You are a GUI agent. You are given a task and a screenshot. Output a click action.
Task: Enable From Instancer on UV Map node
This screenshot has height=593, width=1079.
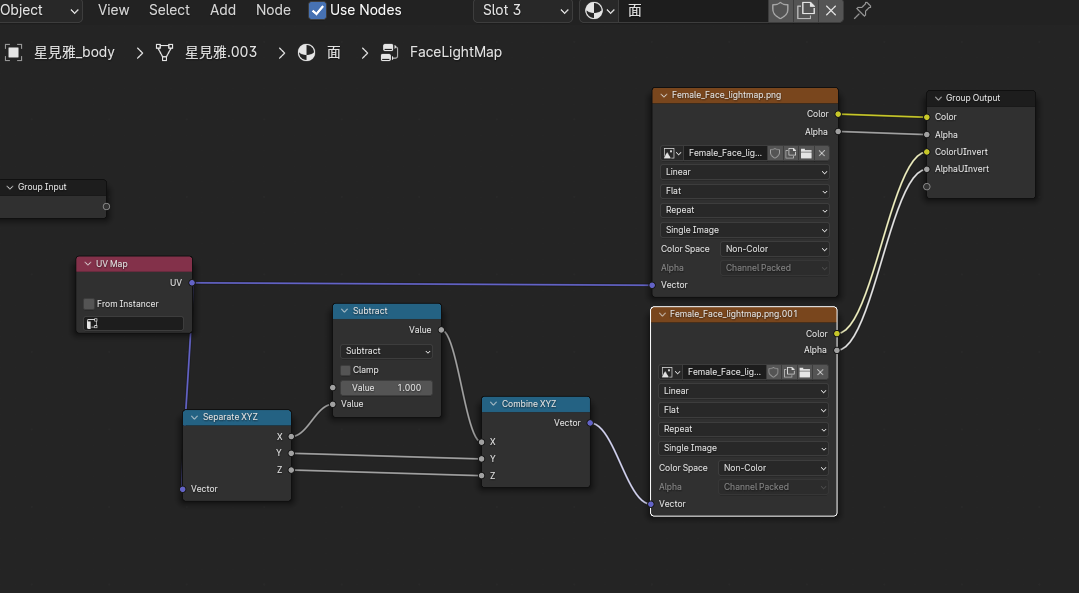point(89,304)
